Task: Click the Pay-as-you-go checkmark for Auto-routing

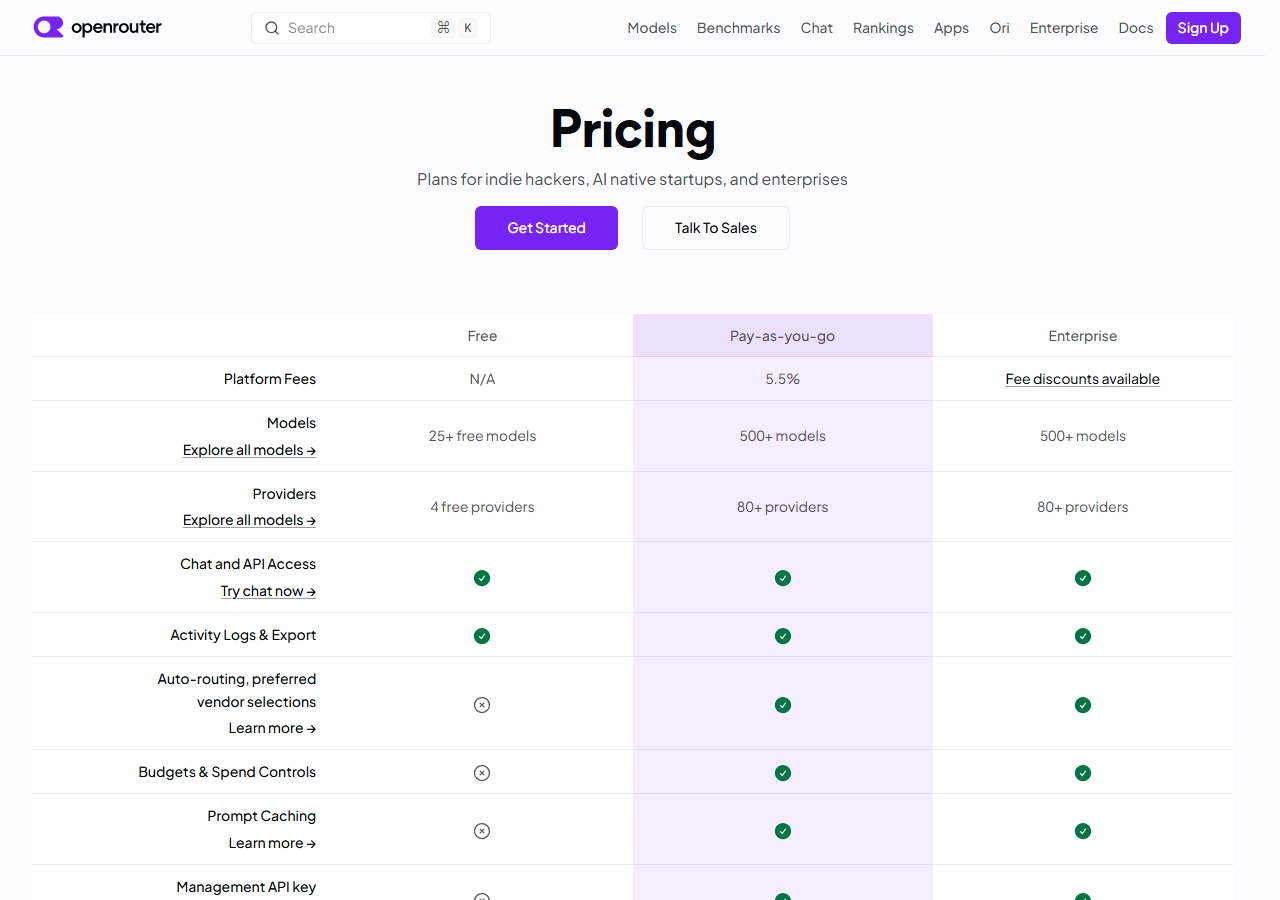Action: (783, 705)
